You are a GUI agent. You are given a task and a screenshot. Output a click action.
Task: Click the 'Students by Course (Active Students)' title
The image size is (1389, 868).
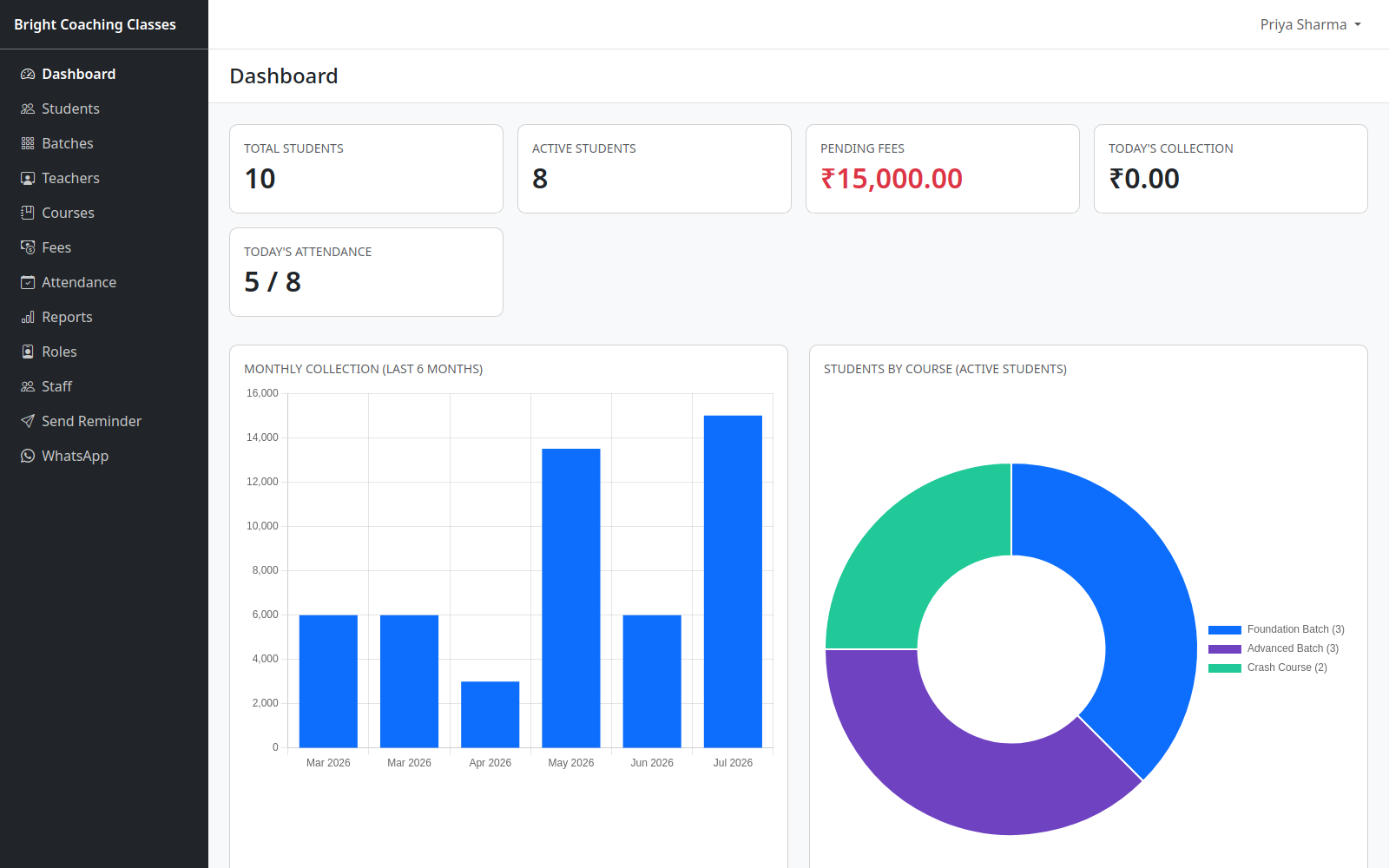(x=945, y=369)
